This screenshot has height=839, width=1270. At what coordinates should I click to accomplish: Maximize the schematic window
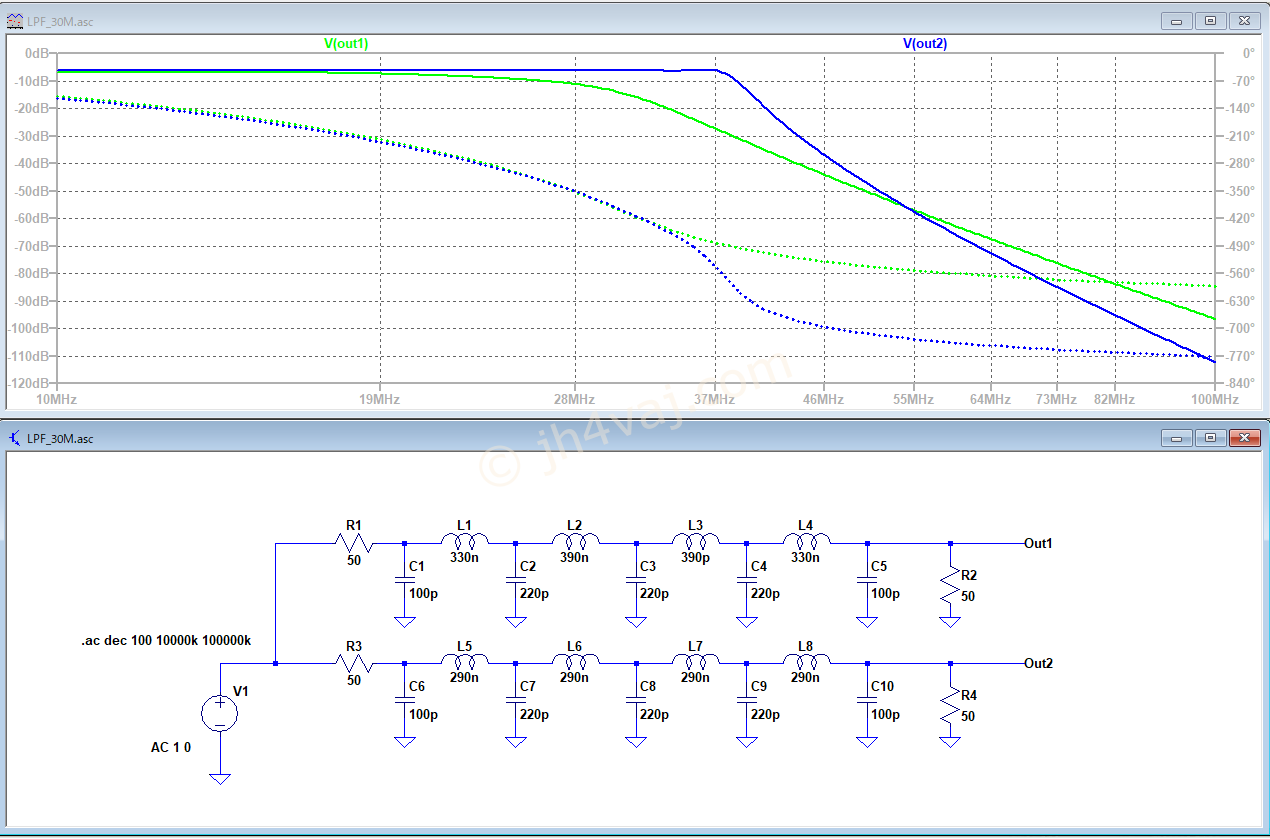pos(1210,438)
